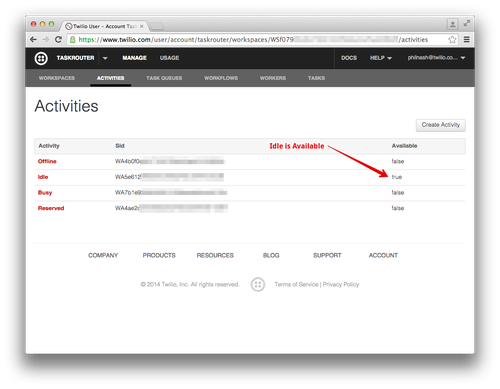This screenshot has width=500, height=389.
Task: Click the 'false' value in Offline row
Action: click(398, 161)
